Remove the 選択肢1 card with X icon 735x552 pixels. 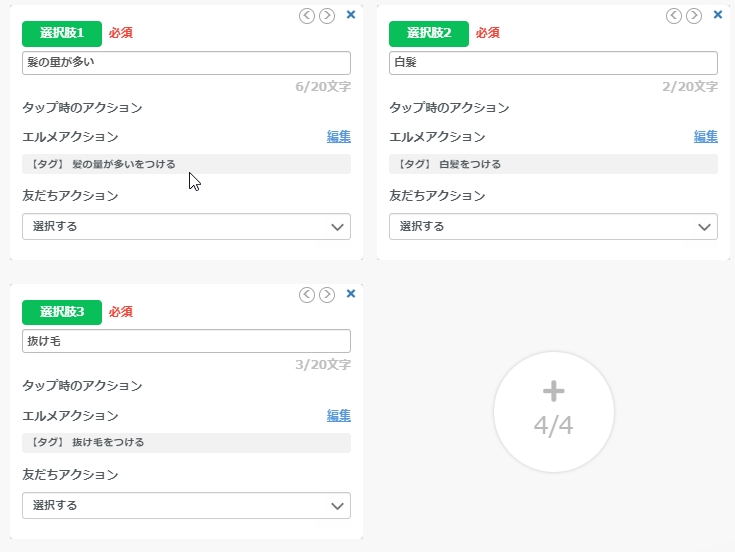pyautogui.click(x=350, y=15)
